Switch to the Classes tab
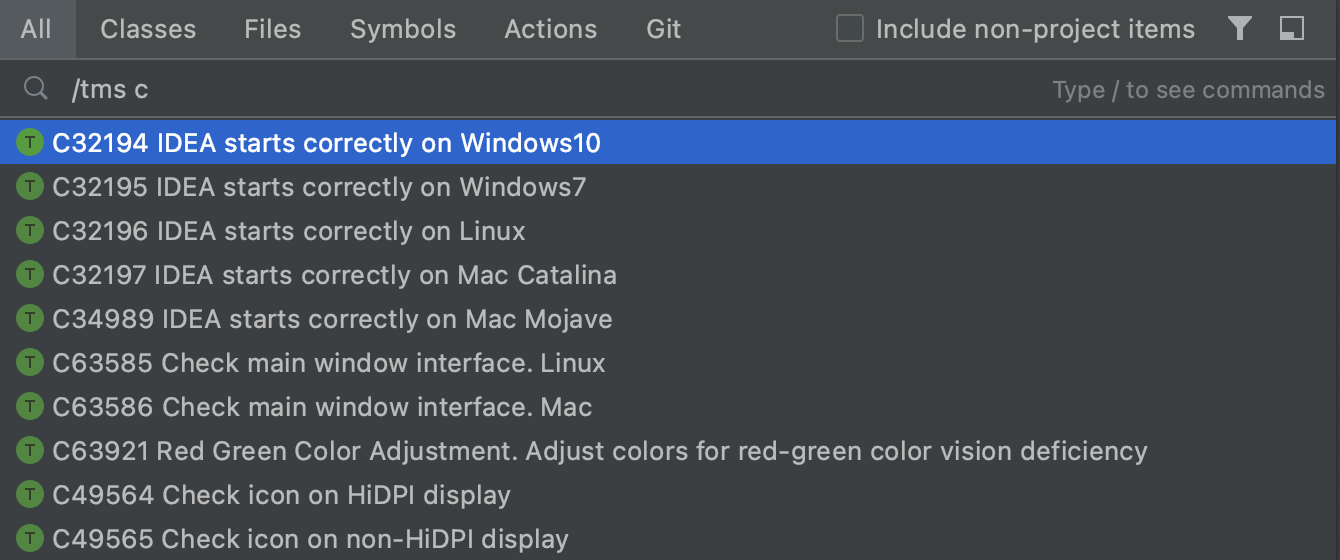 (148, 29)
